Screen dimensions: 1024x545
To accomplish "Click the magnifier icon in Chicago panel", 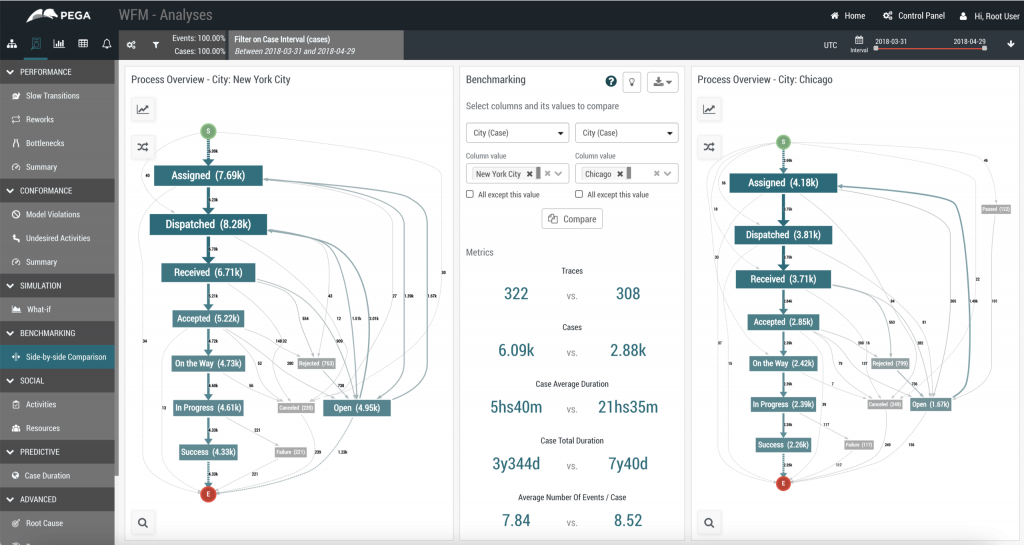I will 709,522.
